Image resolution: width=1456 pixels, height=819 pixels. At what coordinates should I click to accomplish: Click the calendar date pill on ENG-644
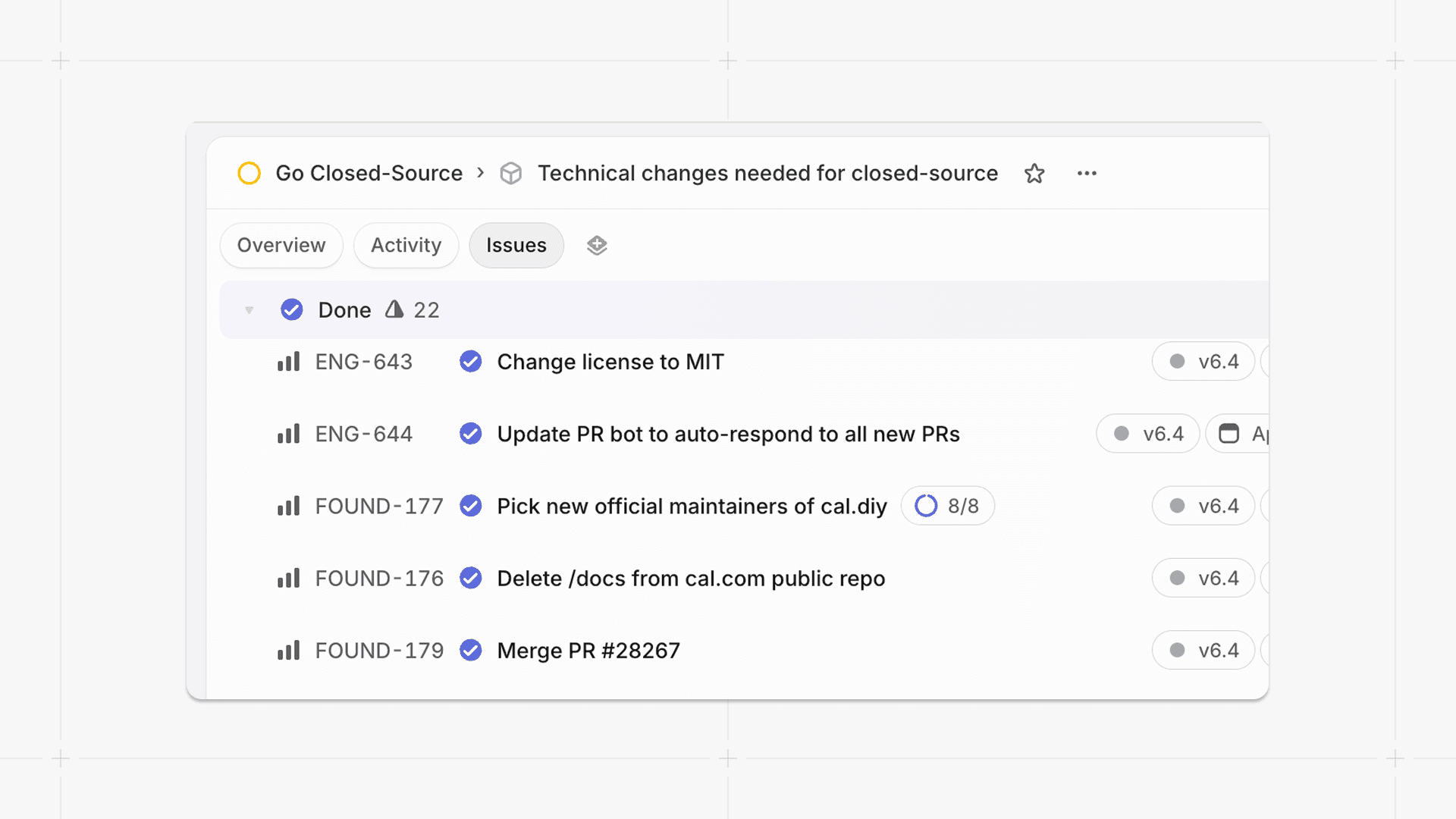(1240, 434)
